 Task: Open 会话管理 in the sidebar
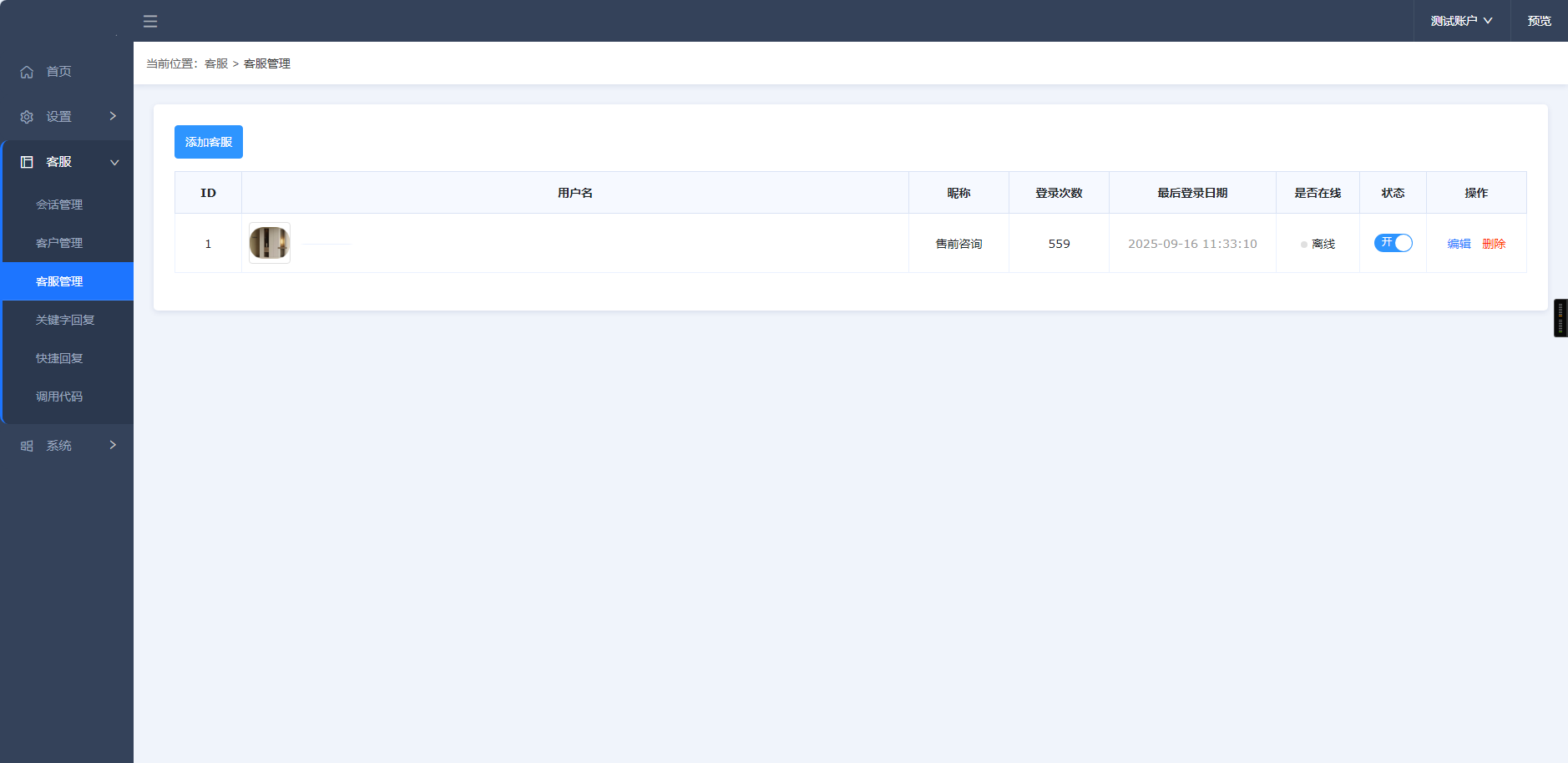coord(59,205)
